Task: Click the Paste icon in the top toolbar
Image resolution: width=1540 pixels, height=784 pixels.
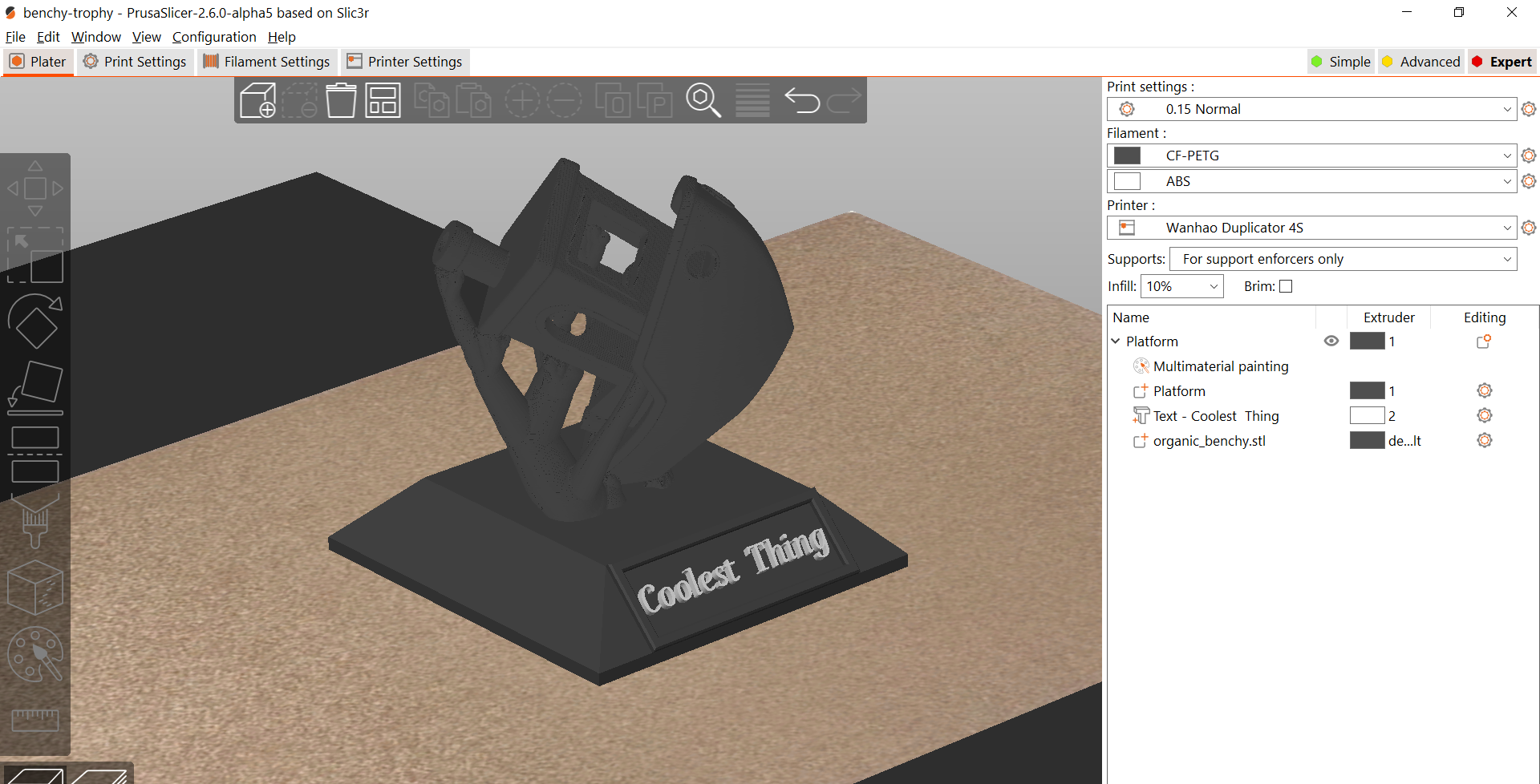Action: [473, 100]
